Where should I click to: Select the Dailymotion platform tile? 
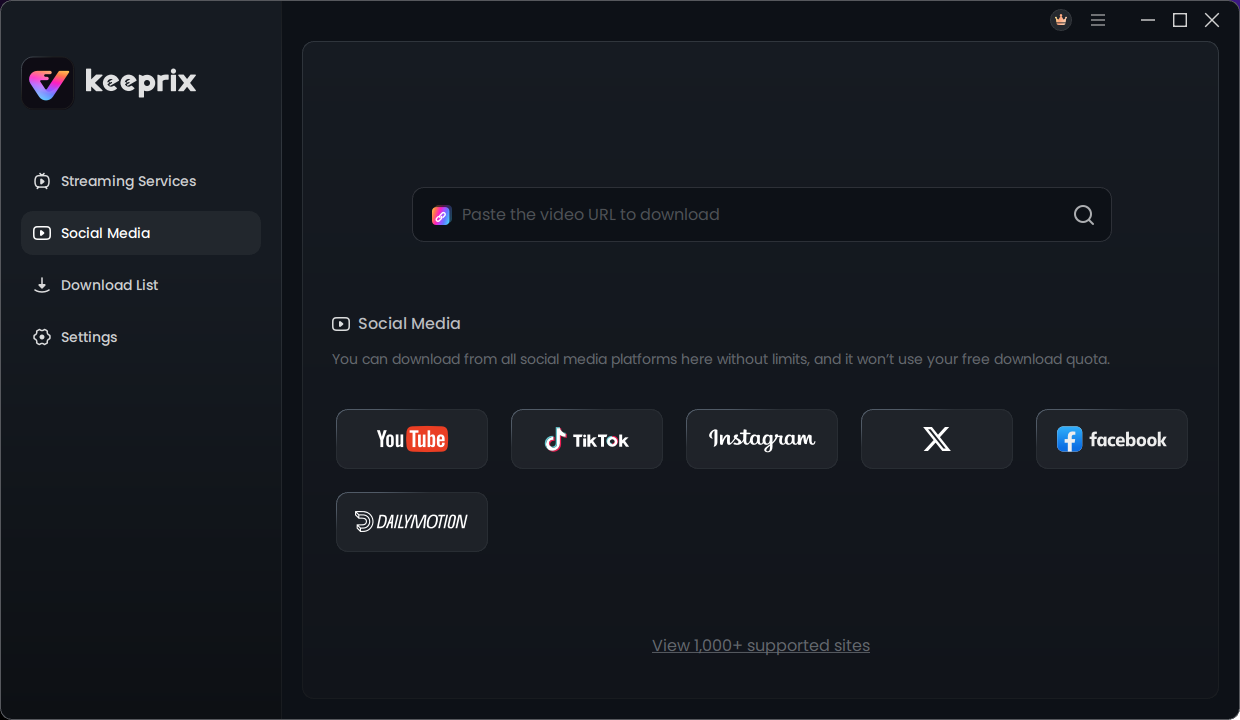[412, 522]
